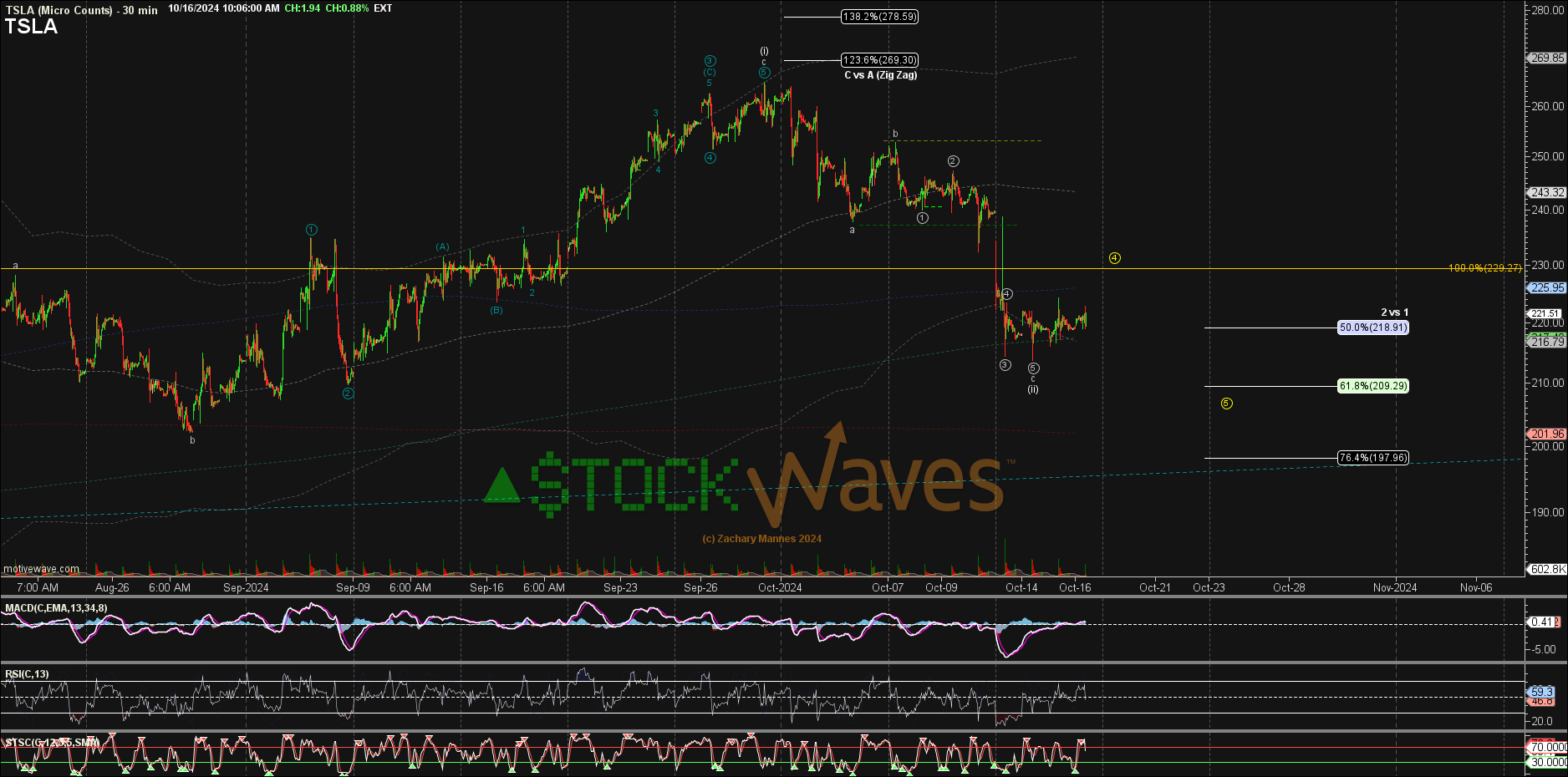
Task: Select the 100.0%(229.27) level label
Action: (1485, 268)
